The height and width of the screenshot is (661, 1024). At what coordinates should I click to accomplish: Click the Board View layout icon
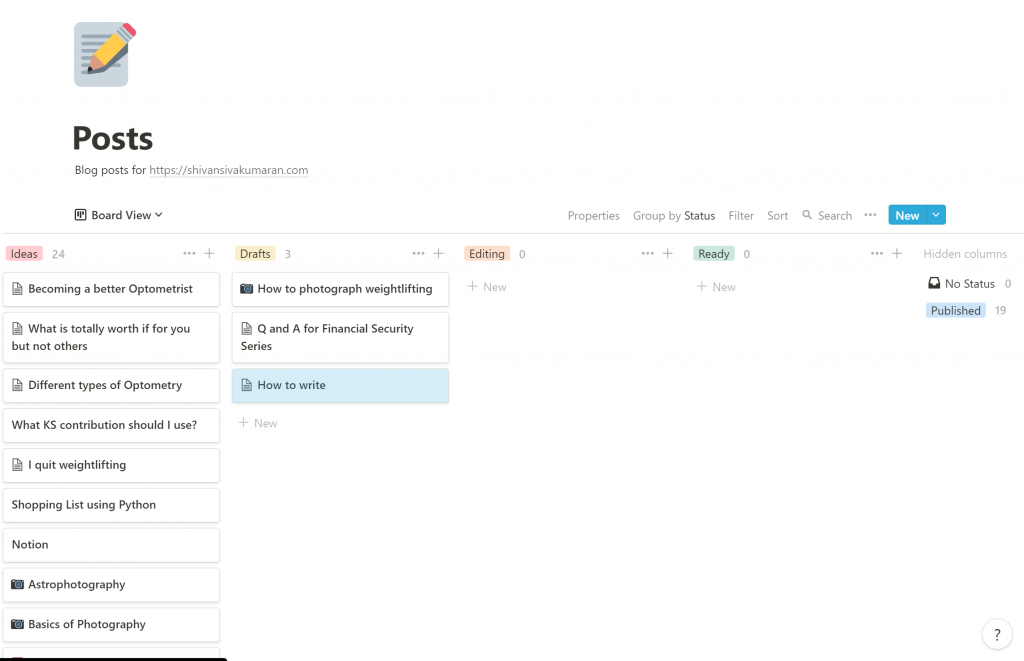pyautogui.click(x=78, y=214)
